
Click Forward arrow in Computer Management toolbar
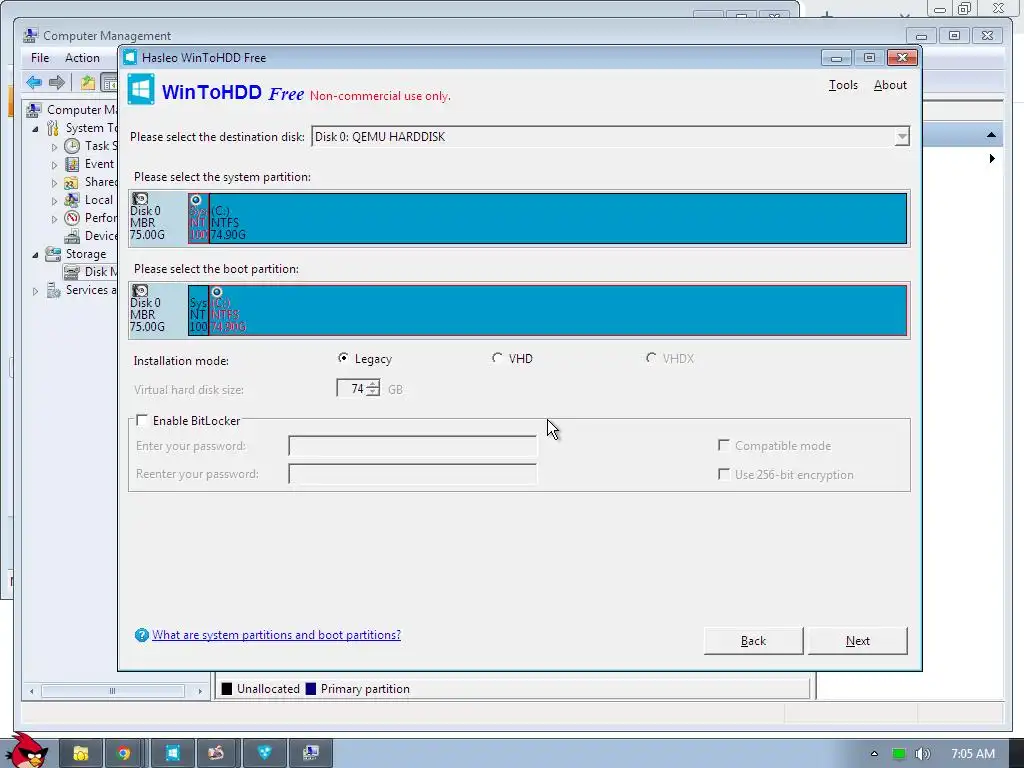(x=57, y=82)
